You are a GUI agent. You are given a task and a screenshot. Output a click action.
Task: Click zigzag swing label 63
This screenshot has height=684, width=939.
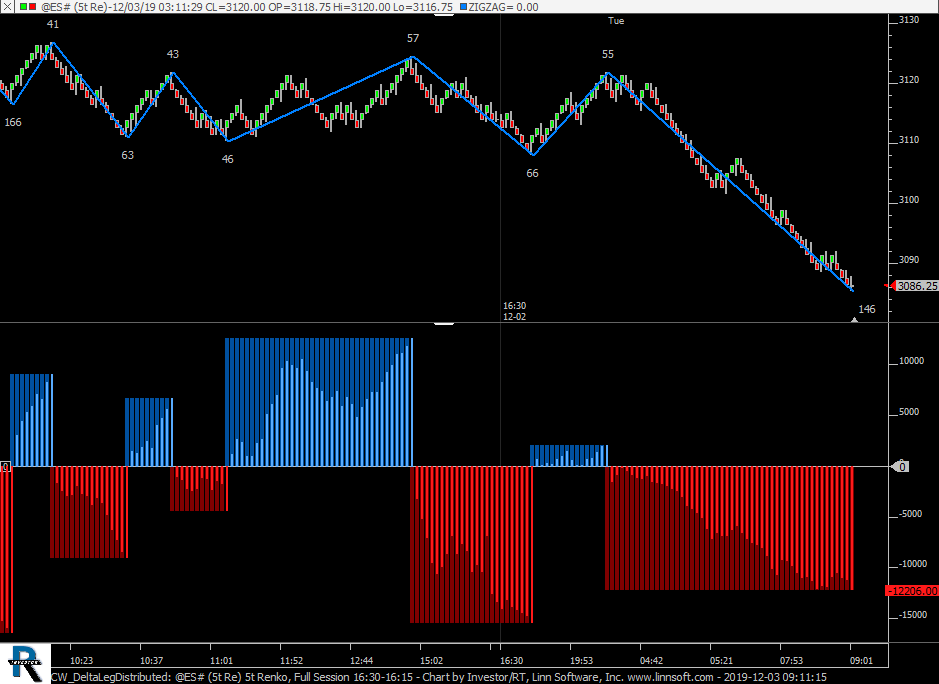(128, 155)
